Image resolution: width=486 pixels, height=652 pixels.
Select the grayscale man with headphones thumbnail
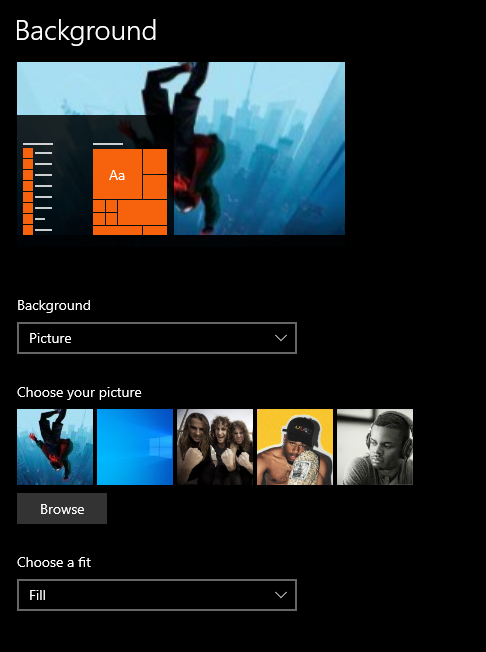pyautogui.click(x=375, y=447)
